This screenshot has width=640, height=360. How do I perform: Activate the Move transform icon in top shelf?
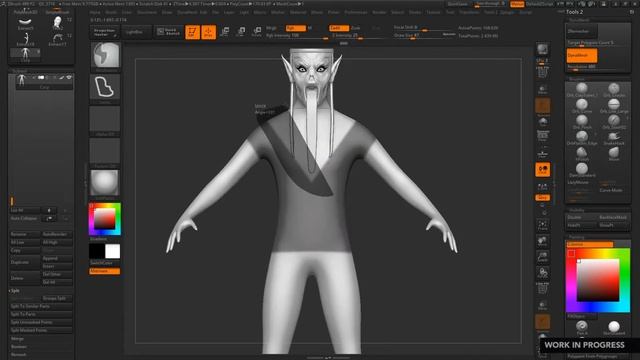(x=224, y=32)
